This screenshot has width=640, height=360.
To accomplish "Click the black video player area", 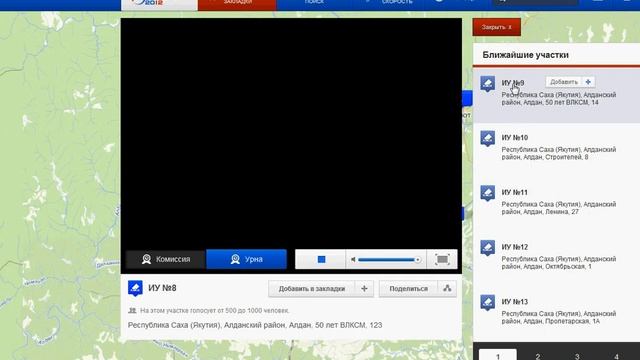I will pos(291,133).
